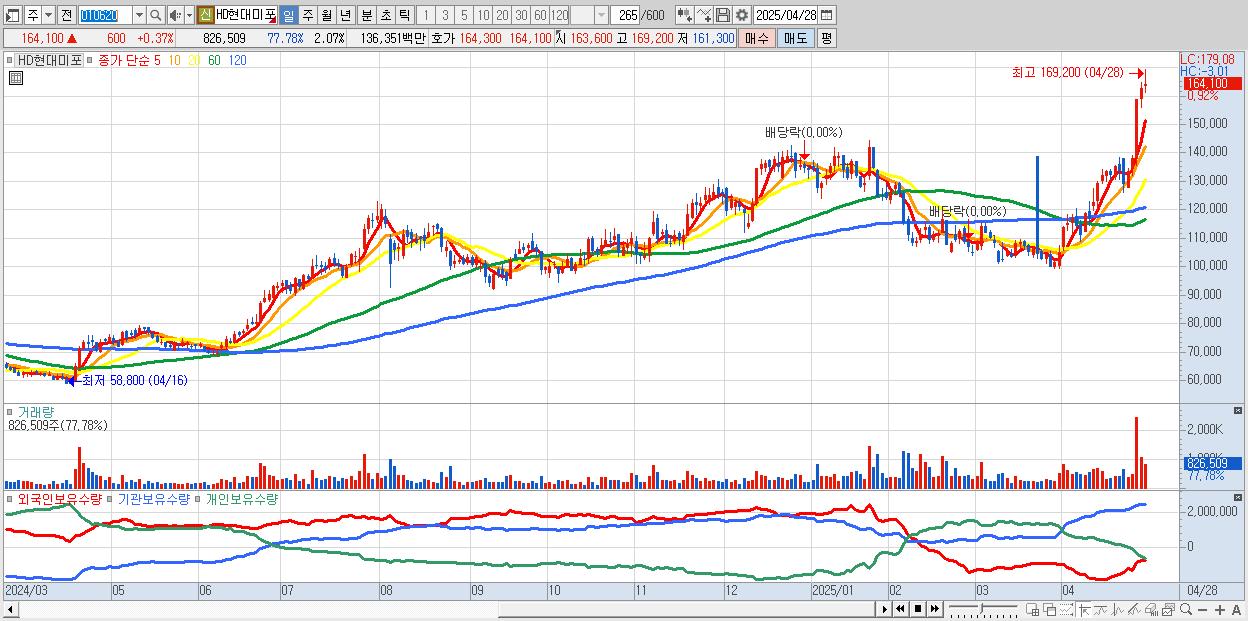Image resolution: width=1248 pixels, height=621 pixels.
Task: Click the 매도 sell button
Action: coord(795,38)
